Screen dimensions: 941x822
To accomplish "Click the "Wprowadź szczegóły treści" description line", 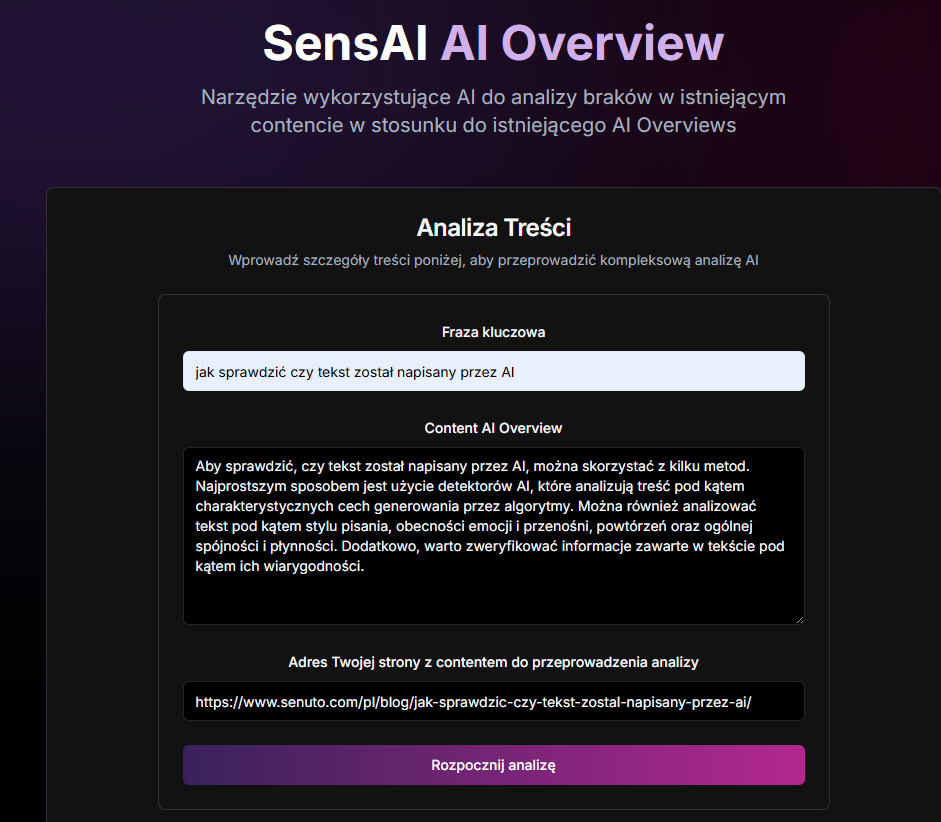I will [493, 261].
